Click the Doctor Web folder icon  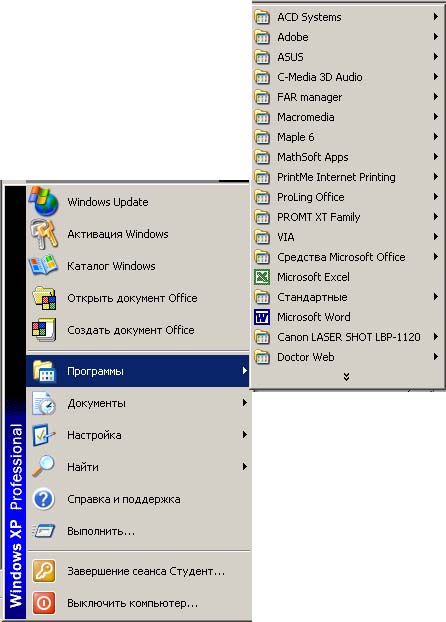click(x=262, y=357)
